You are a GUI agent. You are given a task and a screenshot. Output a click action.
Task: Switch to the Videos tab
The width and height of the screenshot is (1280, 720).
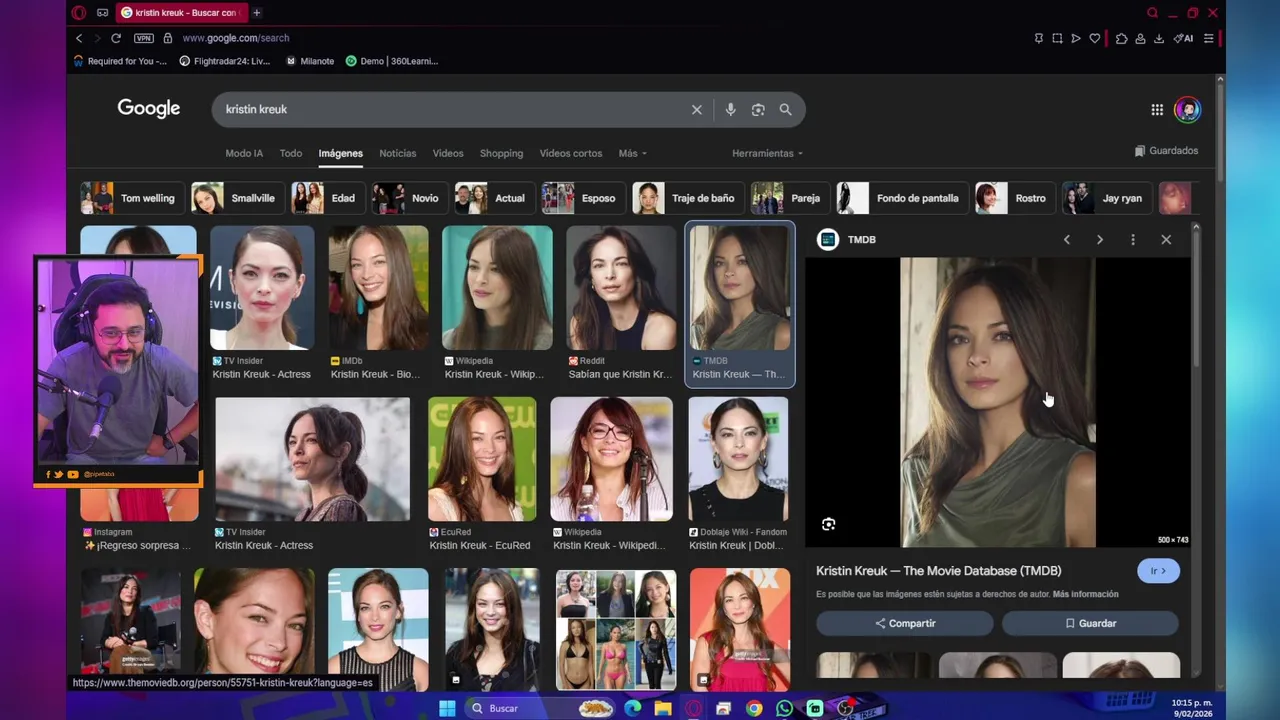[x=448, y=153]
